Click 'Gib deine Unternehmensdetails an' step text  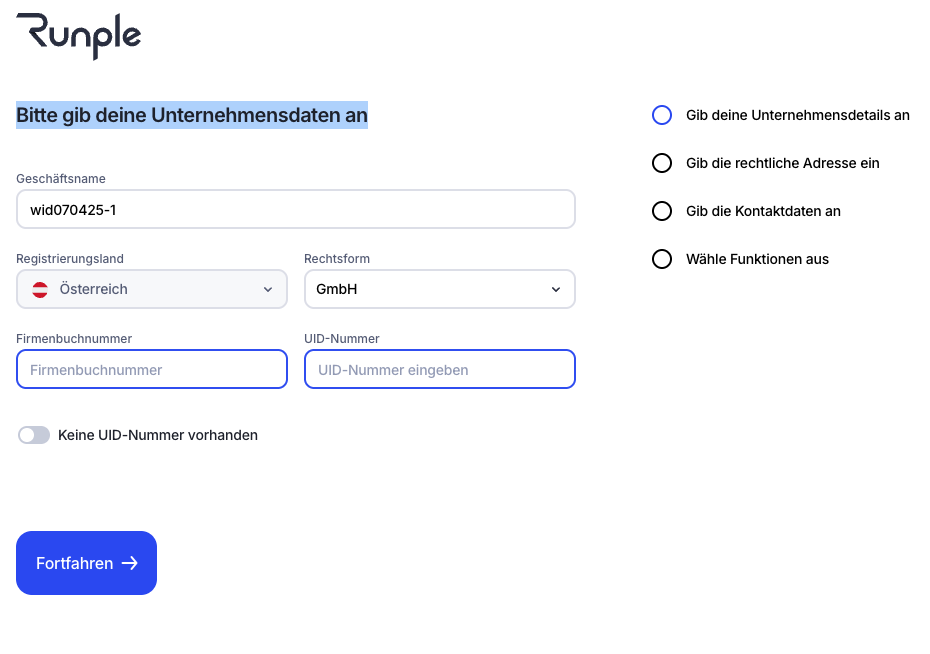click(x=798, y=115)
